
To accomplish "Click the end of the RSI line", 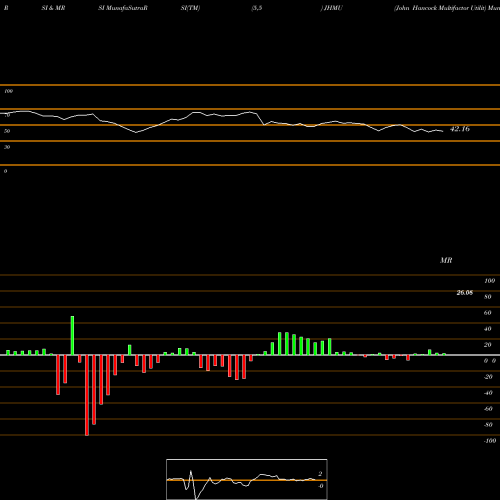I will [443, 131].
